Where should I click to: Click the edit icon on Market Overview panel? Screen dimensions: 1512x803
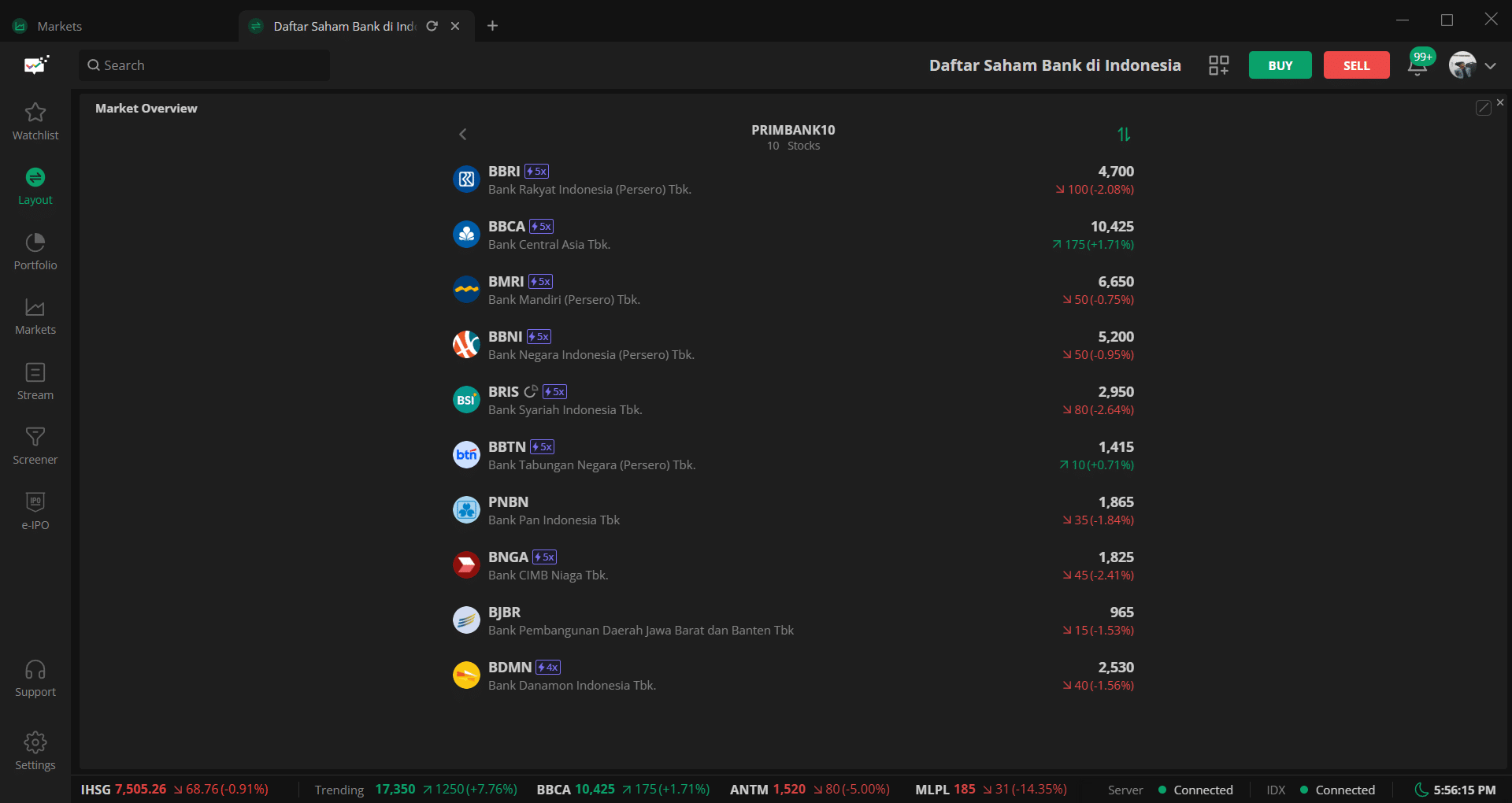point(1483,108)
